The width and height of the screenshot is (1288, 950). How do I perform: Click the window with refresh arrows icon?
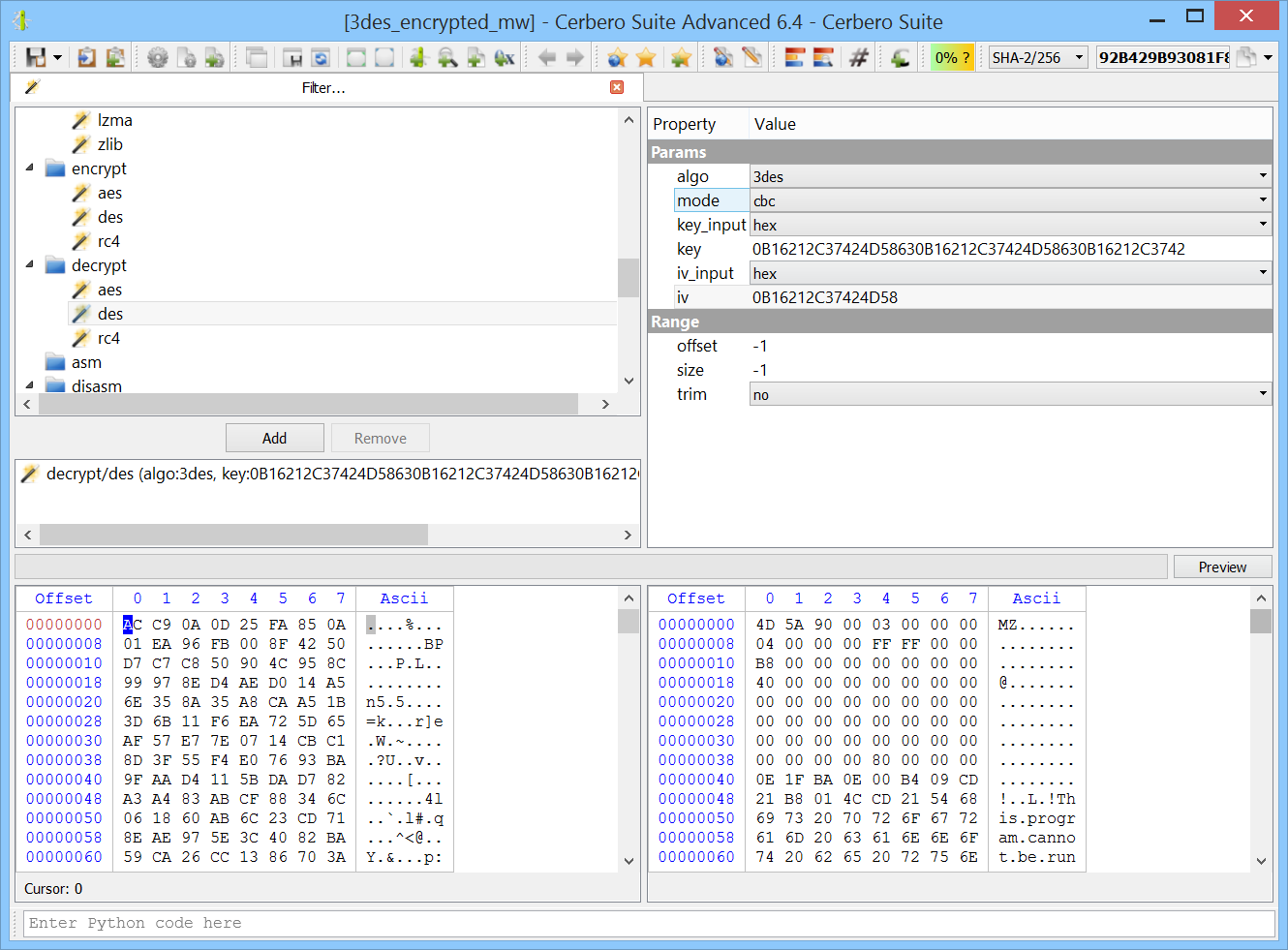click(321, 57)
